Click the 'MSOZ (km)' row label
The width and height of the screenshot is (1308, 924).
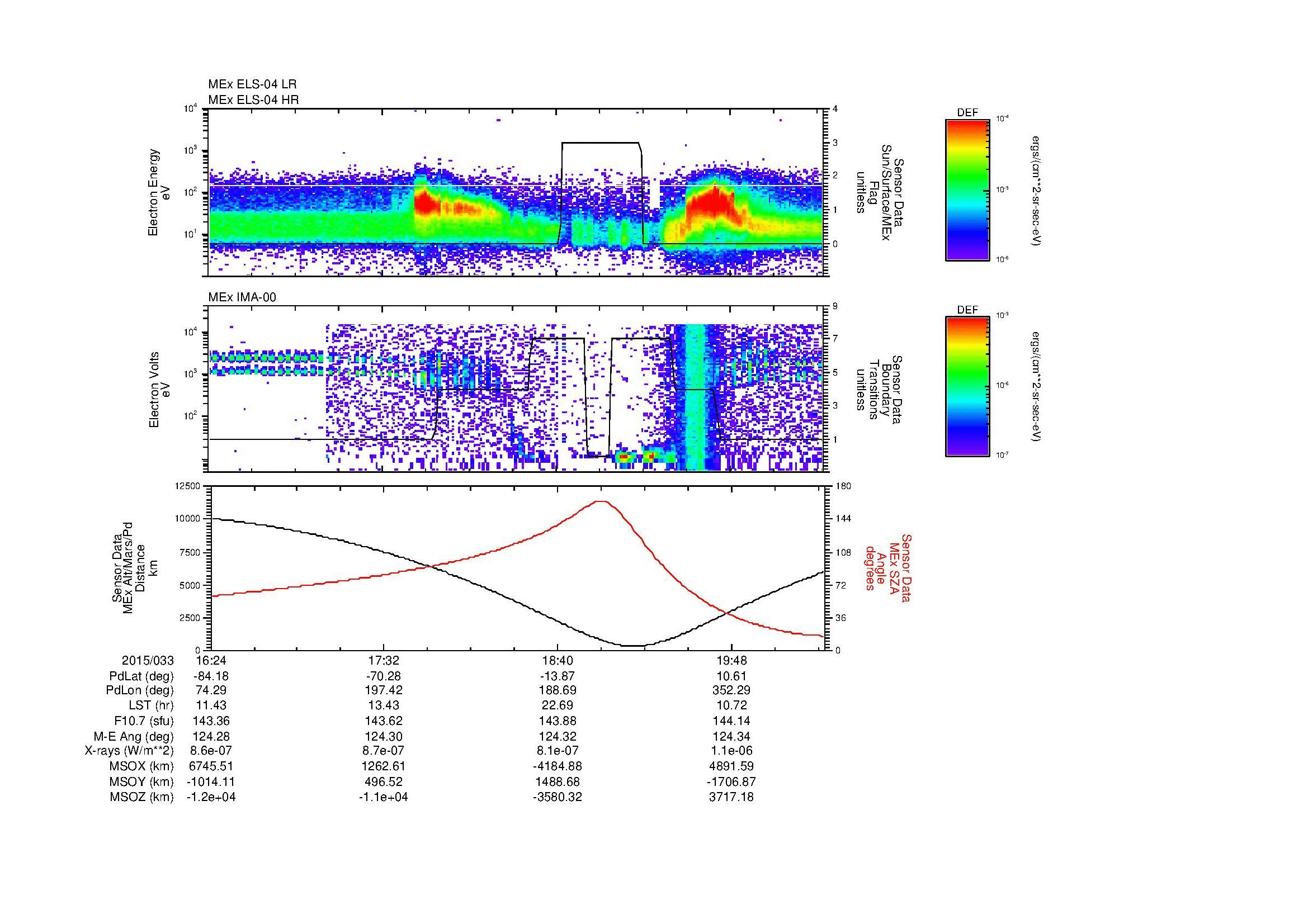click(142, 797)
